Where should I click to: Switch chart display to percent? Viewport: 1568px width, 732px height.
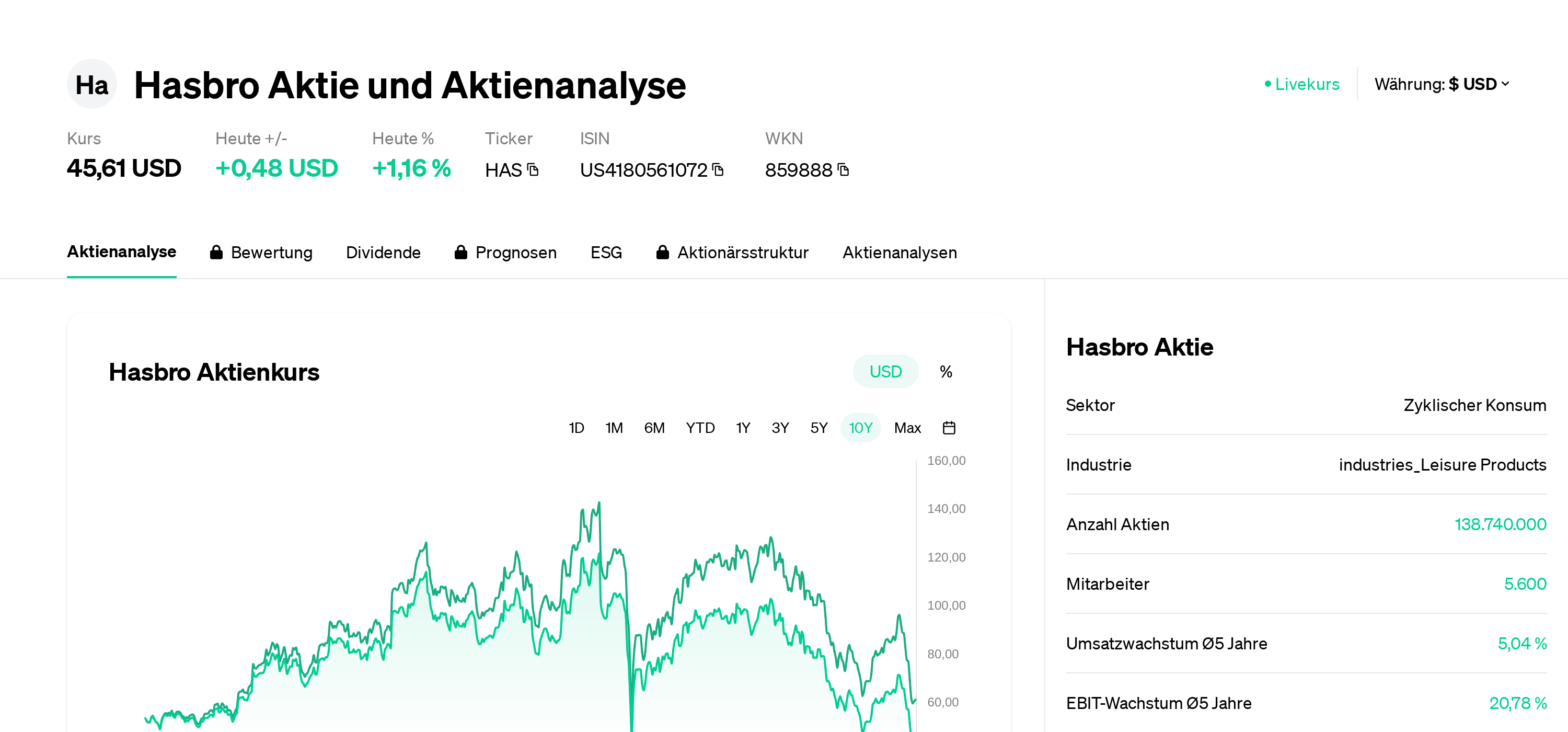[946, 371]
